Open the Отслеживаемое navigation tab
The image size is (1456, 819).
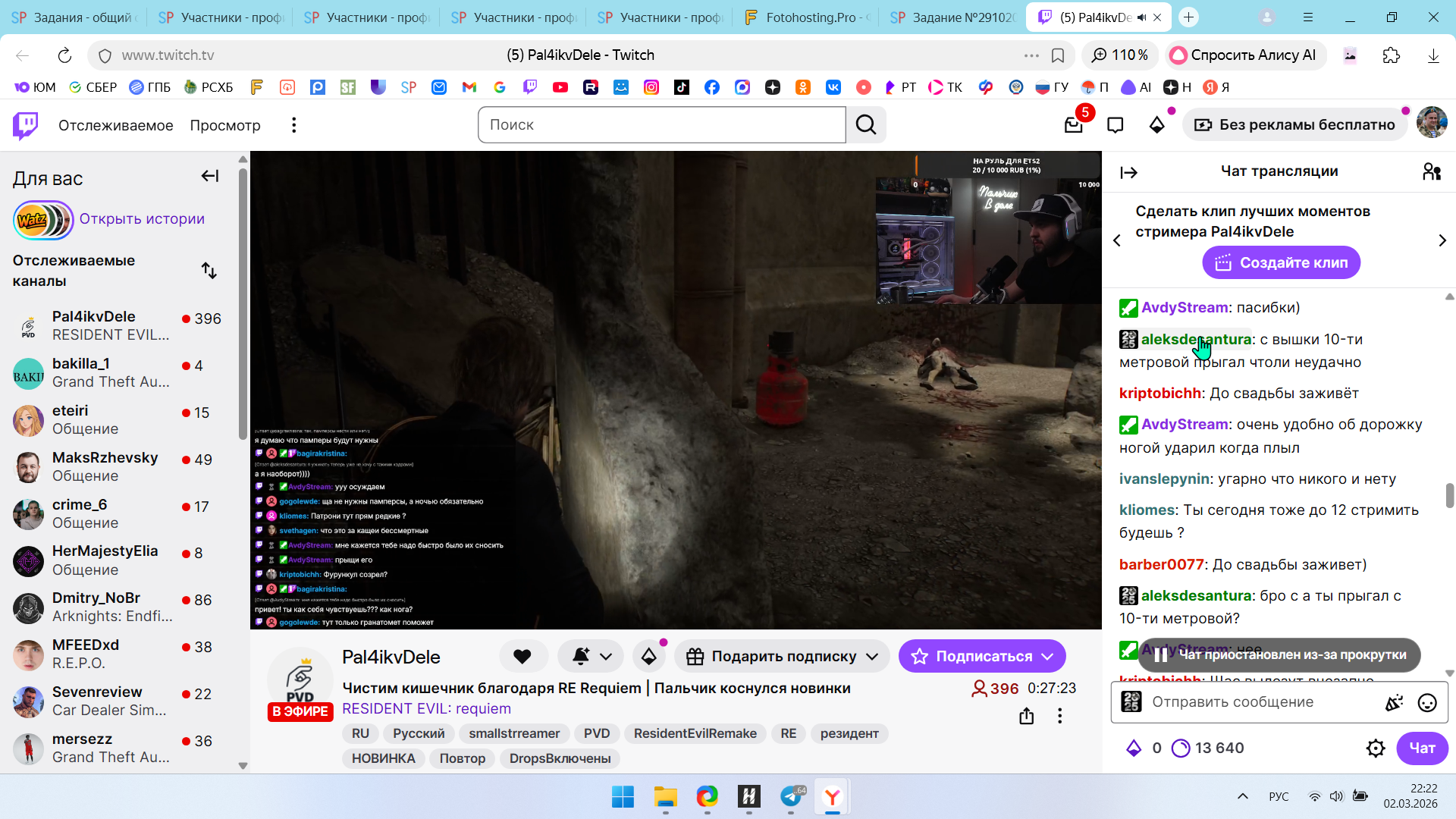point(115,125)
